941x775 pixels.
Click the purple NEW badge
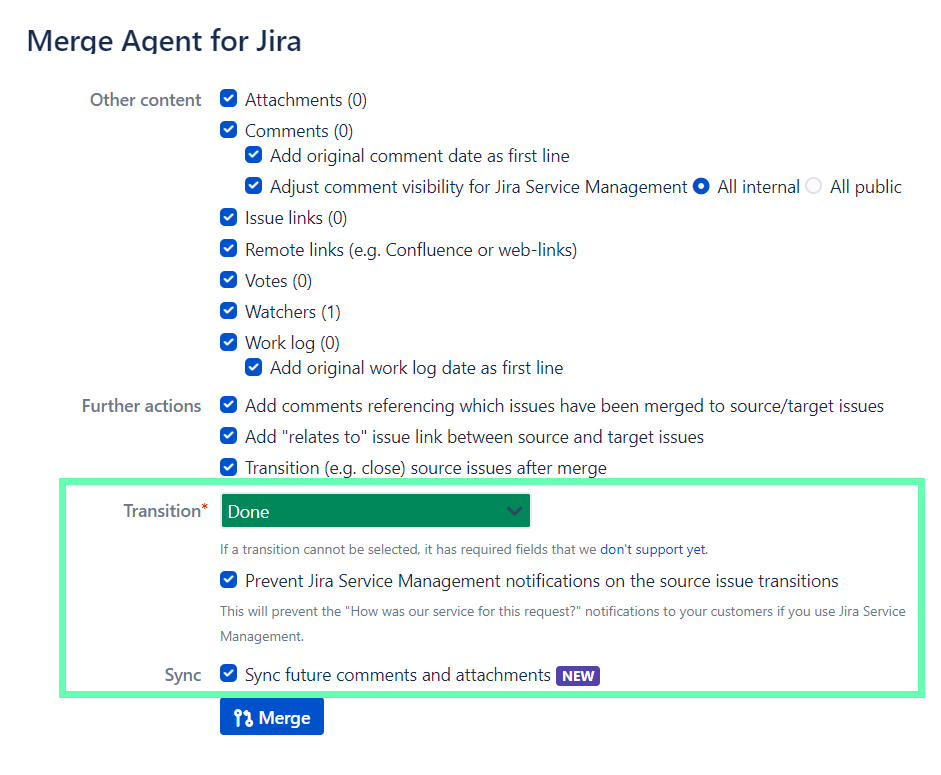577,675
